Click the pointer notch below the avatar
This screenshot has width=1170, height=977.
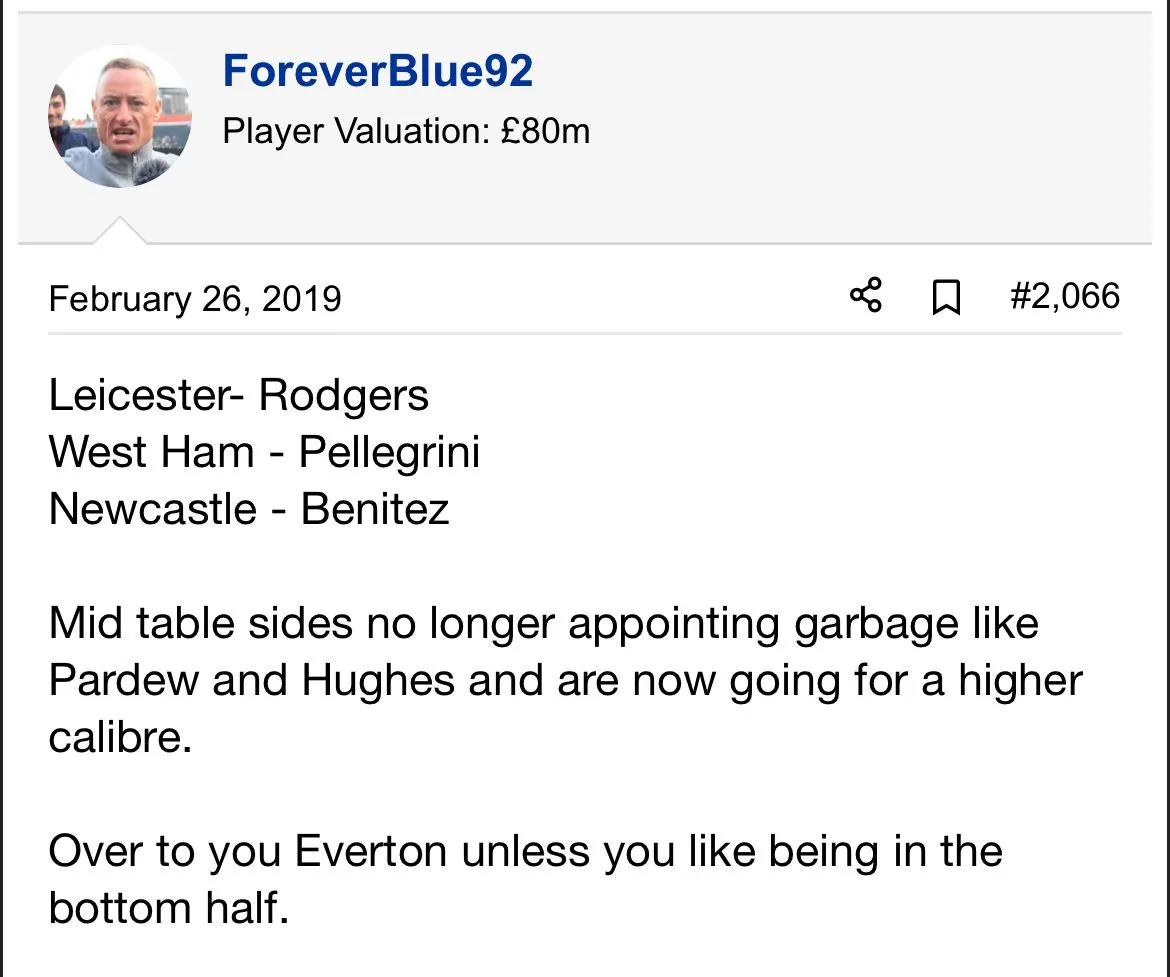[120, 231]
